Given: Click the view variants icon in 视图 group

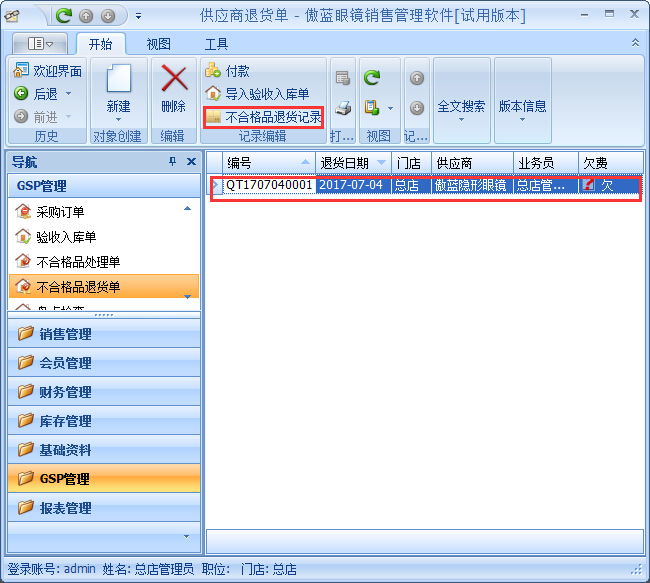Looking at the screenshot, I should [x=372, y=108].
